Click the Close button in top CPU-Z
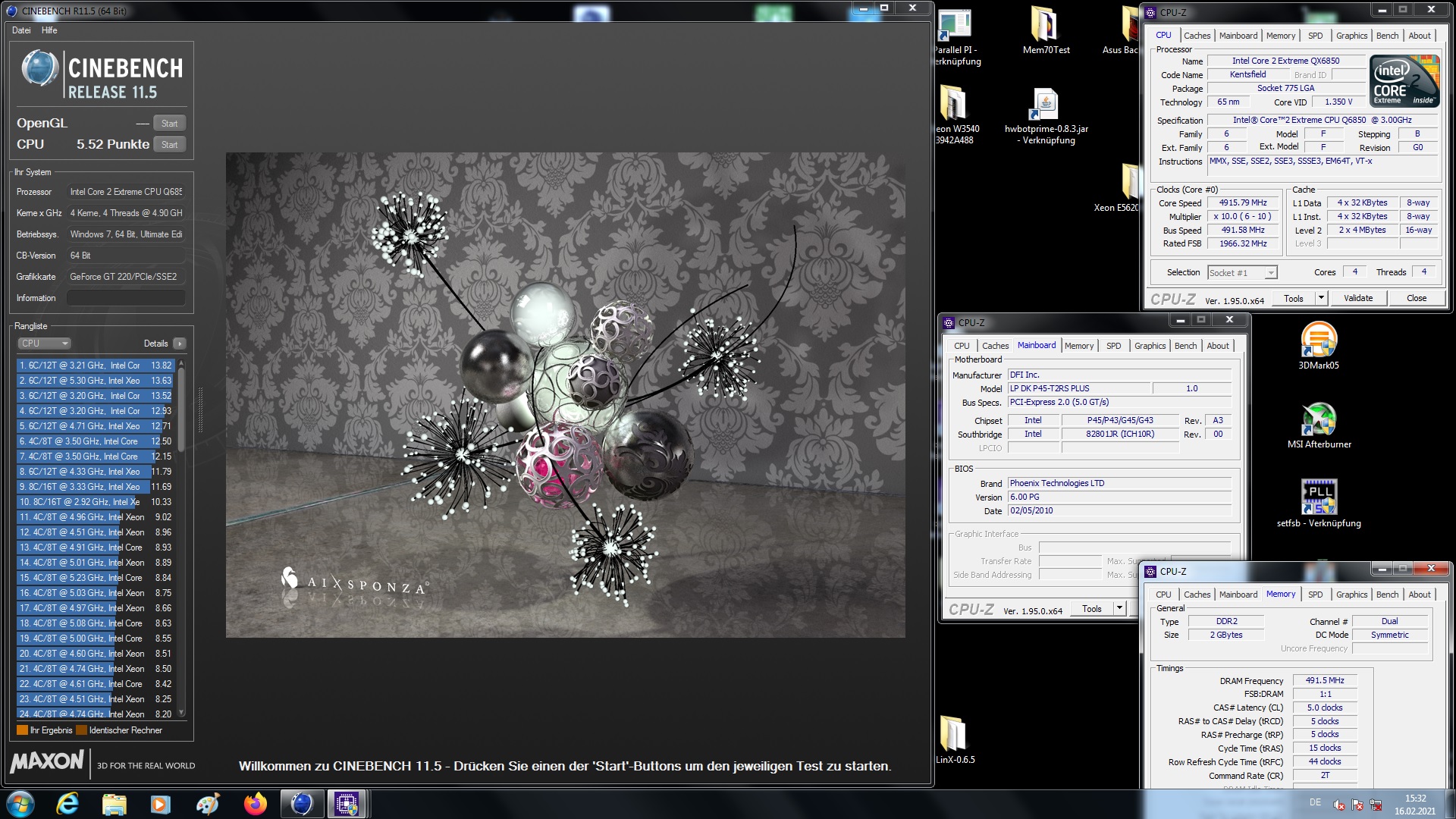The image size is (1456, 819). click(x=1417, y=299)
